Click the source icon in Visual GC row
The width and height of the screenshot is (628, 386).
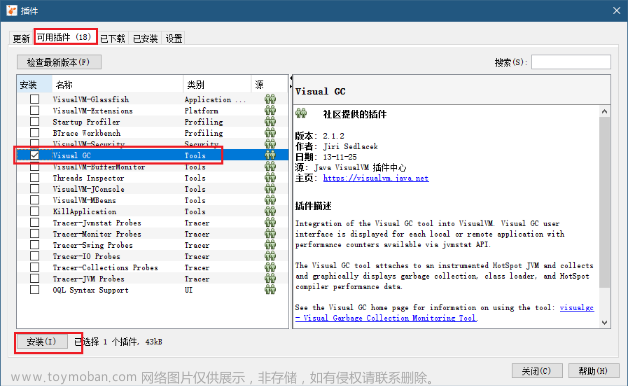270,155
